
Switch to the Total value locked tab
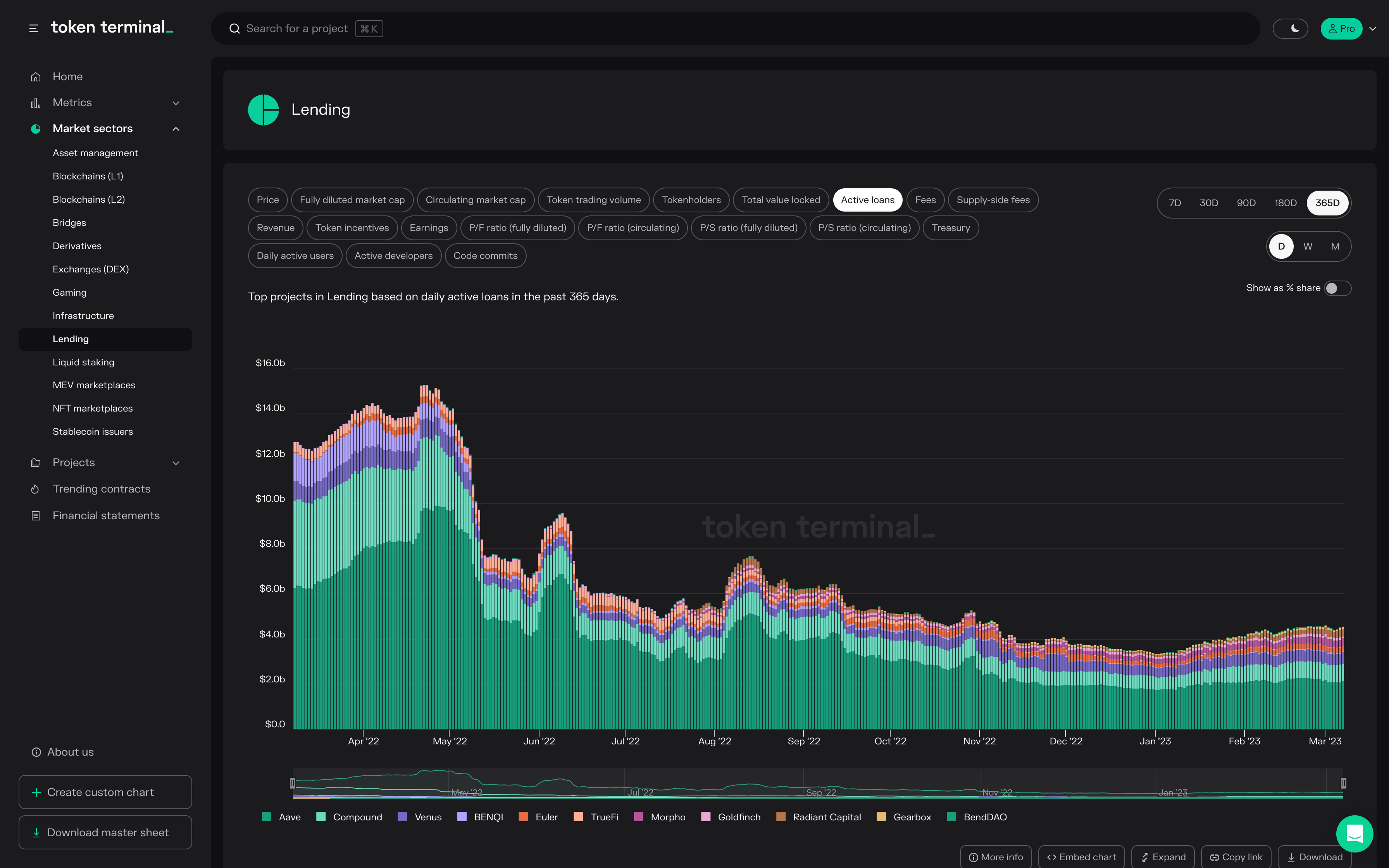click(x=781, y=200)
